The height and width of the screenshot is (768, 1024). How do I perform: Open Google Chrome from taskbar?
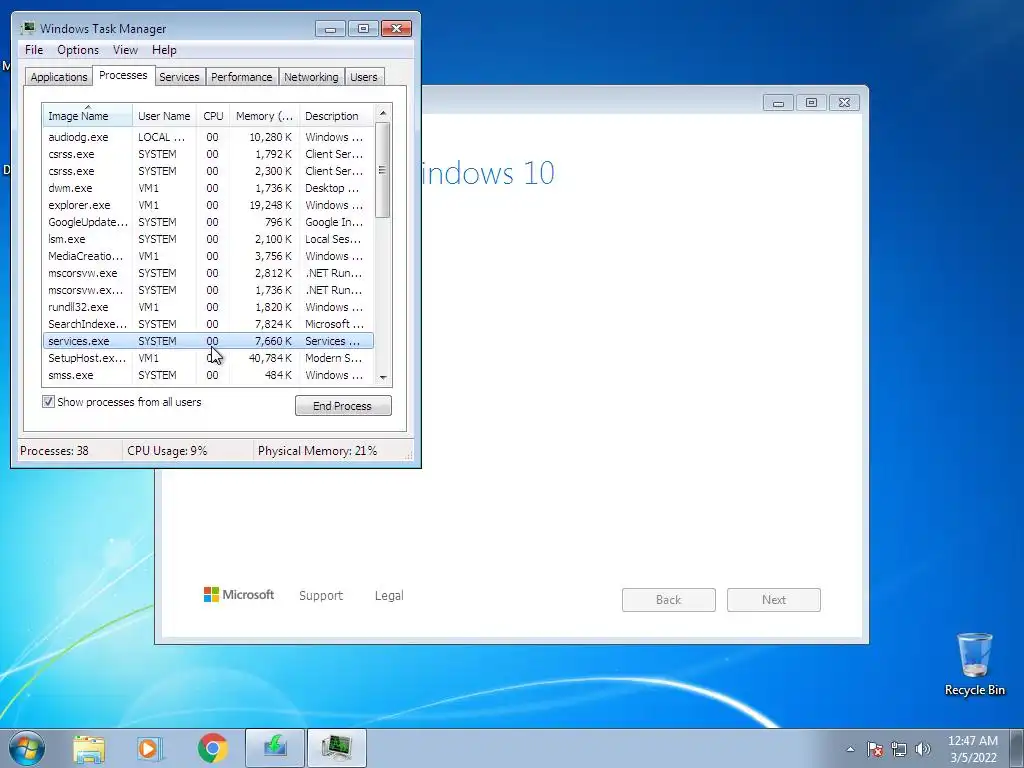[212, 748]
